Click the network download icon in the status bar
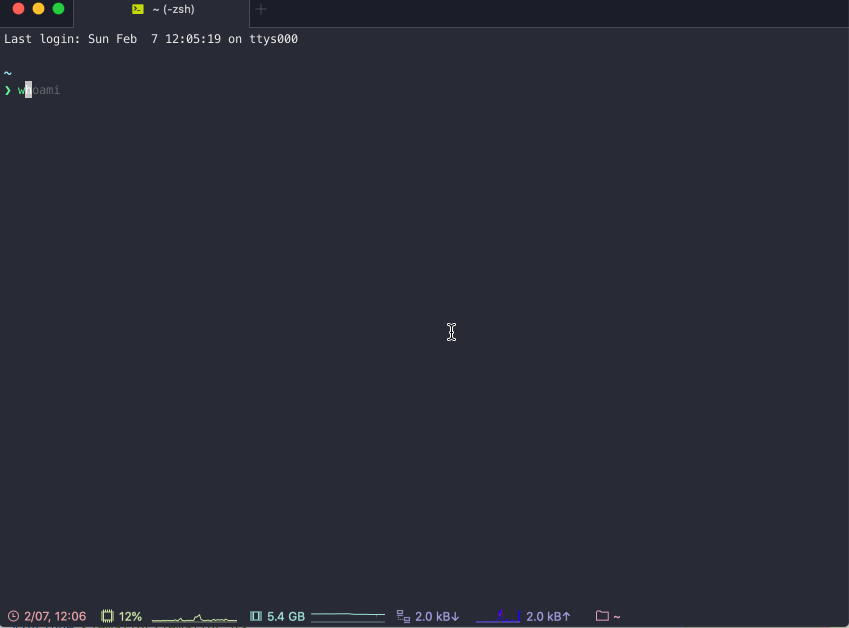The height and width of the screenshot is (628, 849). pyautogui.click(x=402, y=616)
